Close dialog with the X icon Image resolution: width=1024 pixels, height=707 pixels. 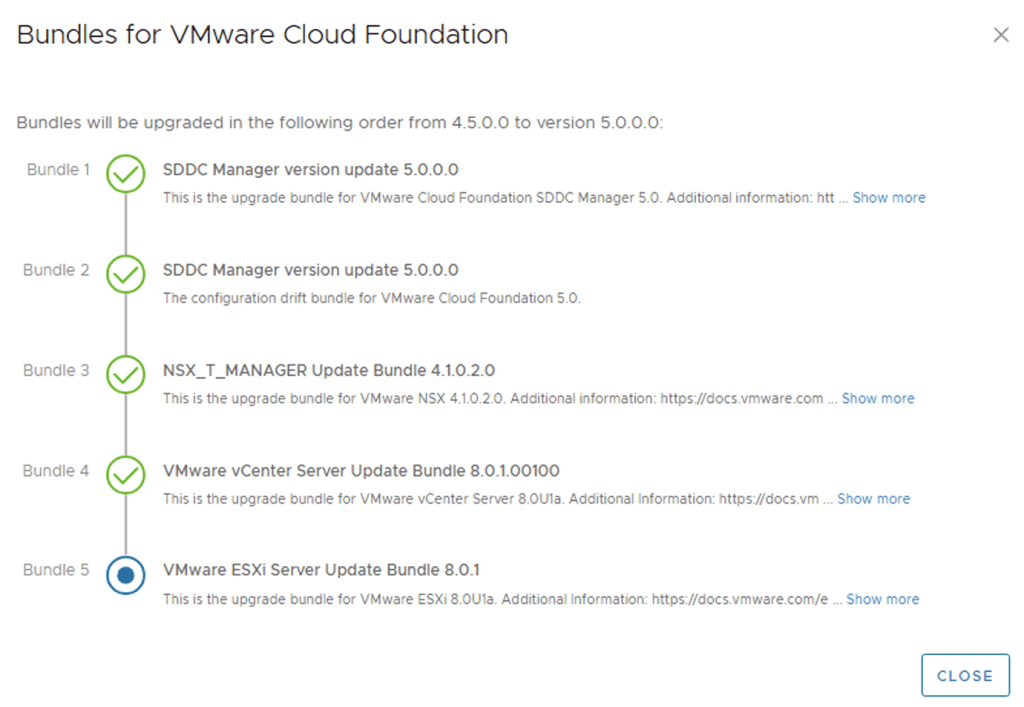(1000, 35)
